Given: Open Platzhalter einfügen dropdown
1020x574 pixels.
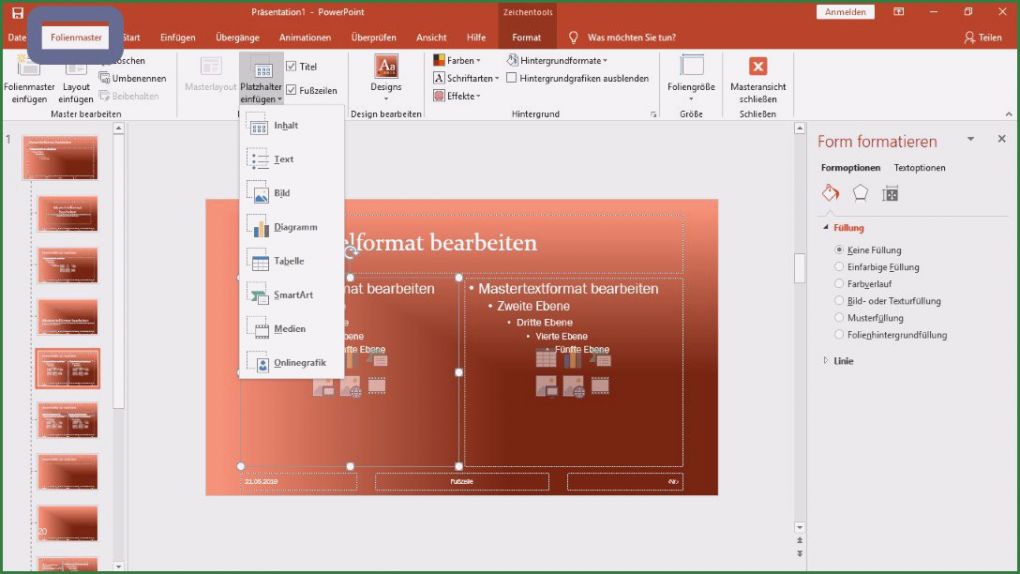Looking at the screenshot, I should click(261, 79).
